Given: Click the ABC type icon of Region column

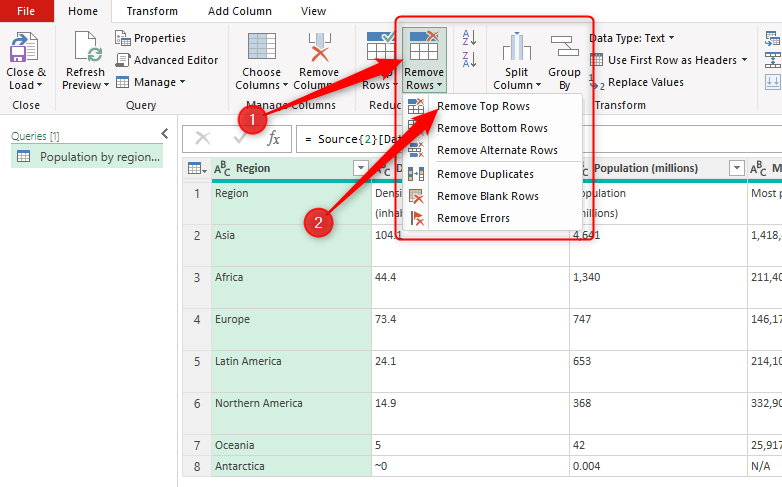Looking at the screenshot, I should (x=222, y=169).
